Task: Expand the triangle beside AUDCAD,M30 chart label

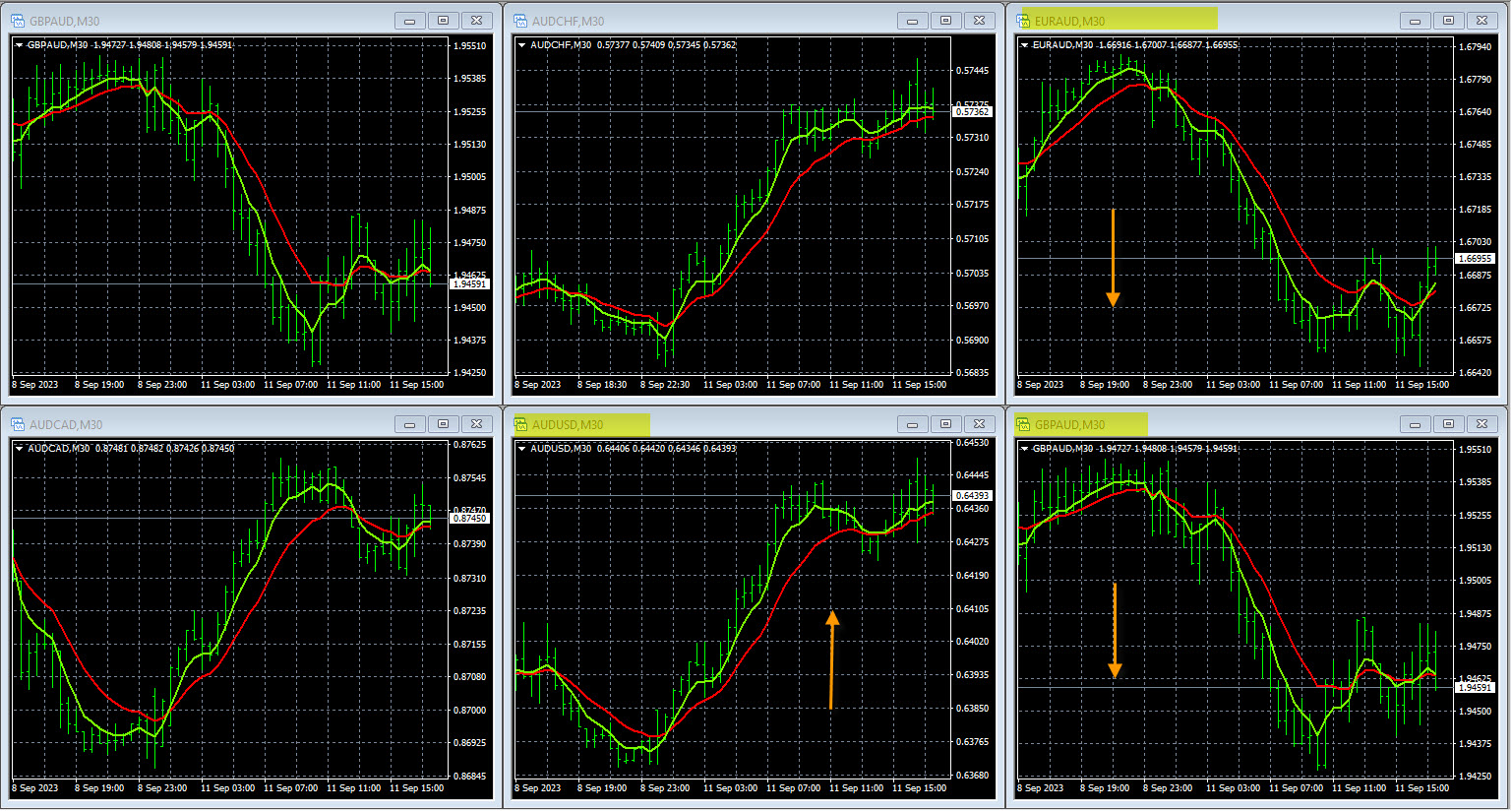Action: tap(19, 449)
